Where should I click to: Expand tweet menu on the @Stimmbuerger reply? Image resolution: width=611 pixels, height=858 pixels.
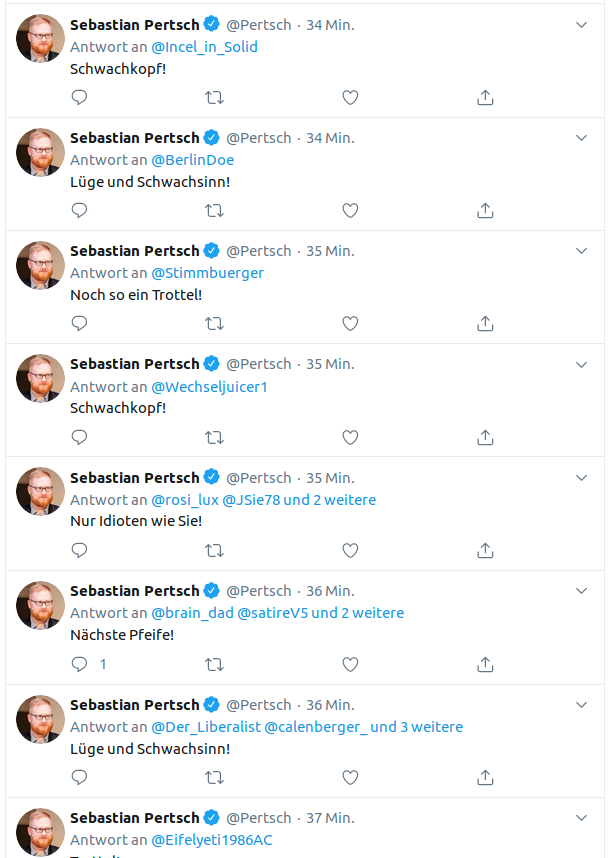(582, 250)
